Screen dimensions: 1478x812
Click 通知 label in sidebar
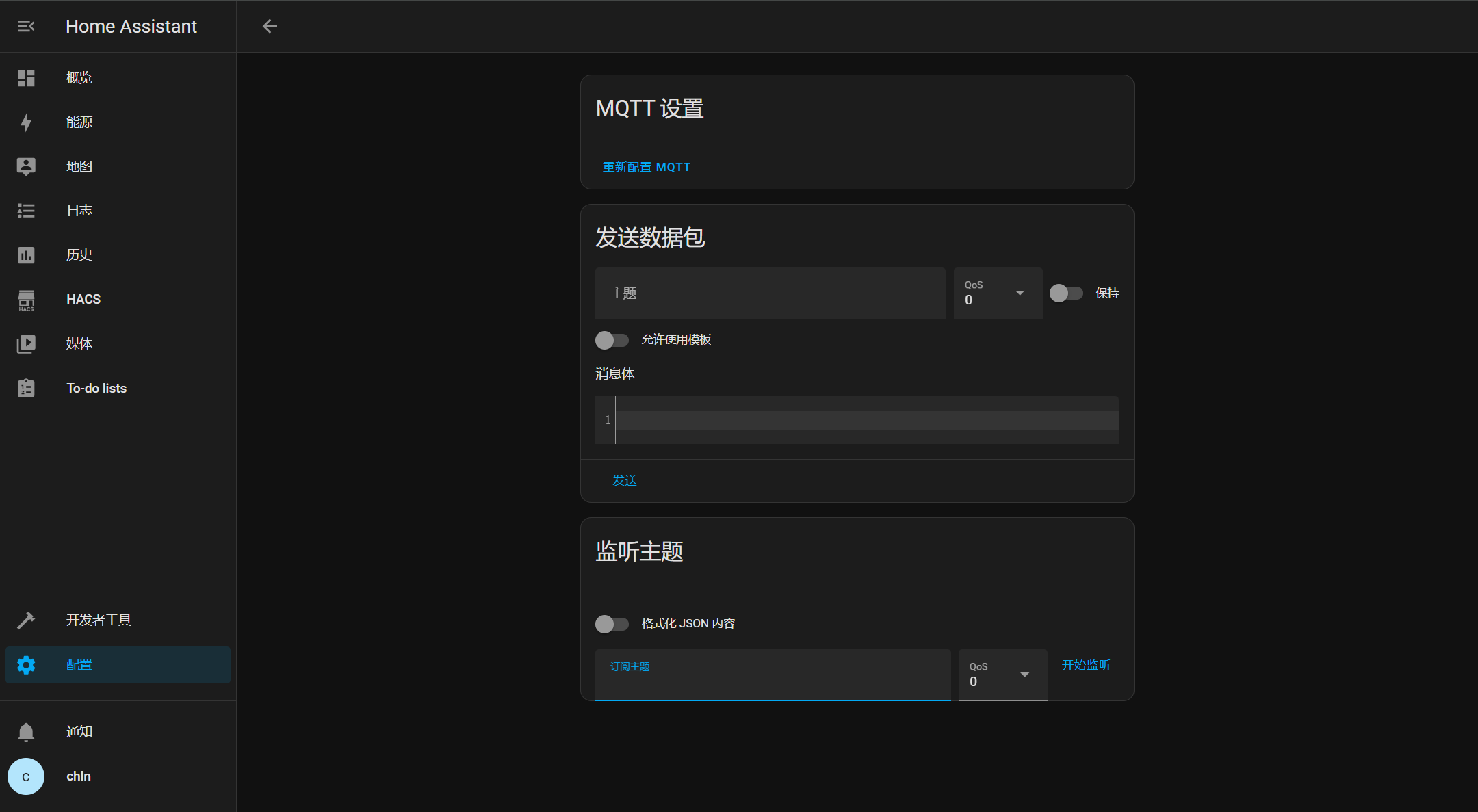pos(79,732)
